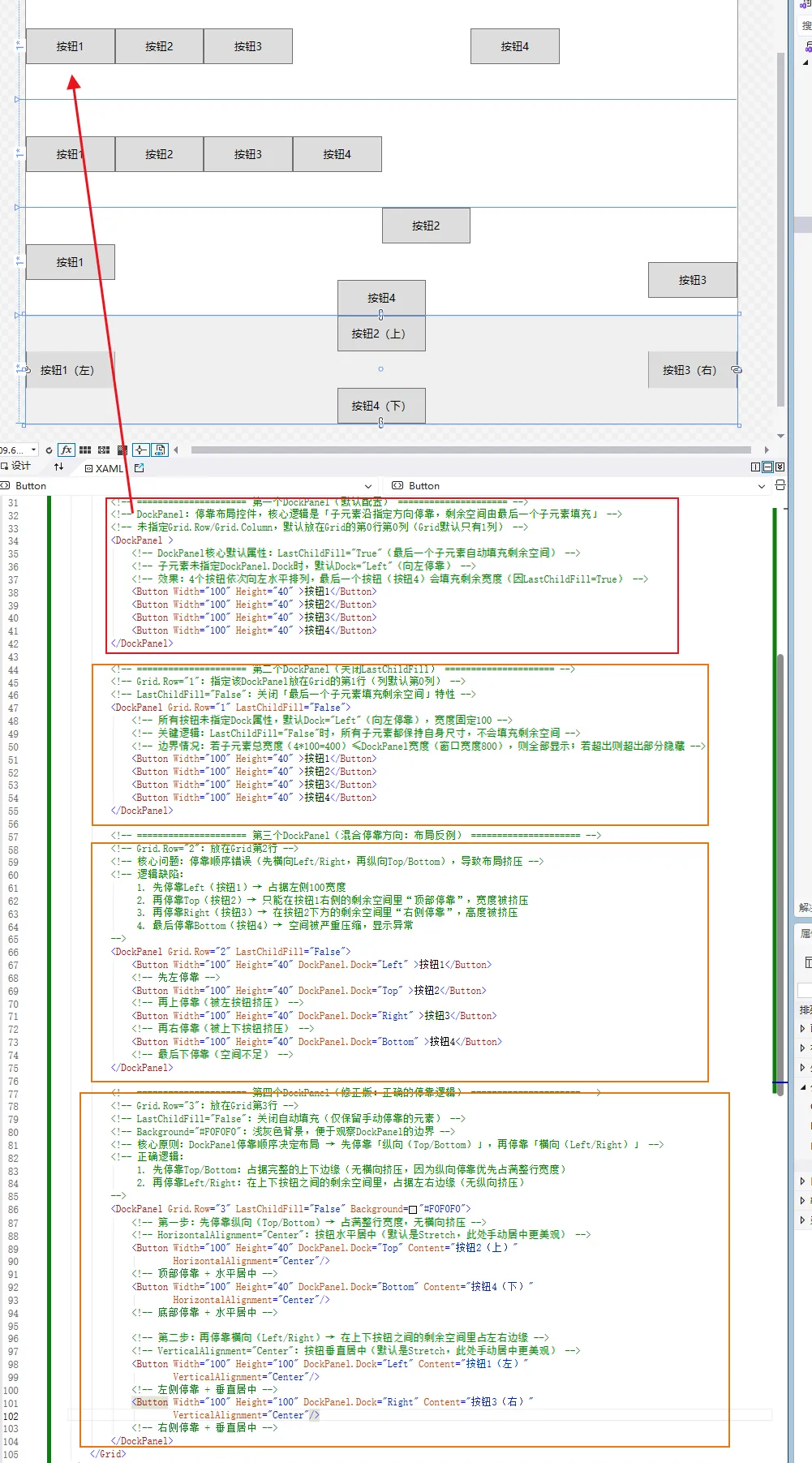Click the designer vertical scrollbar thumb
Viewport: 812px width, 1463px height.
tap(780, 229)
